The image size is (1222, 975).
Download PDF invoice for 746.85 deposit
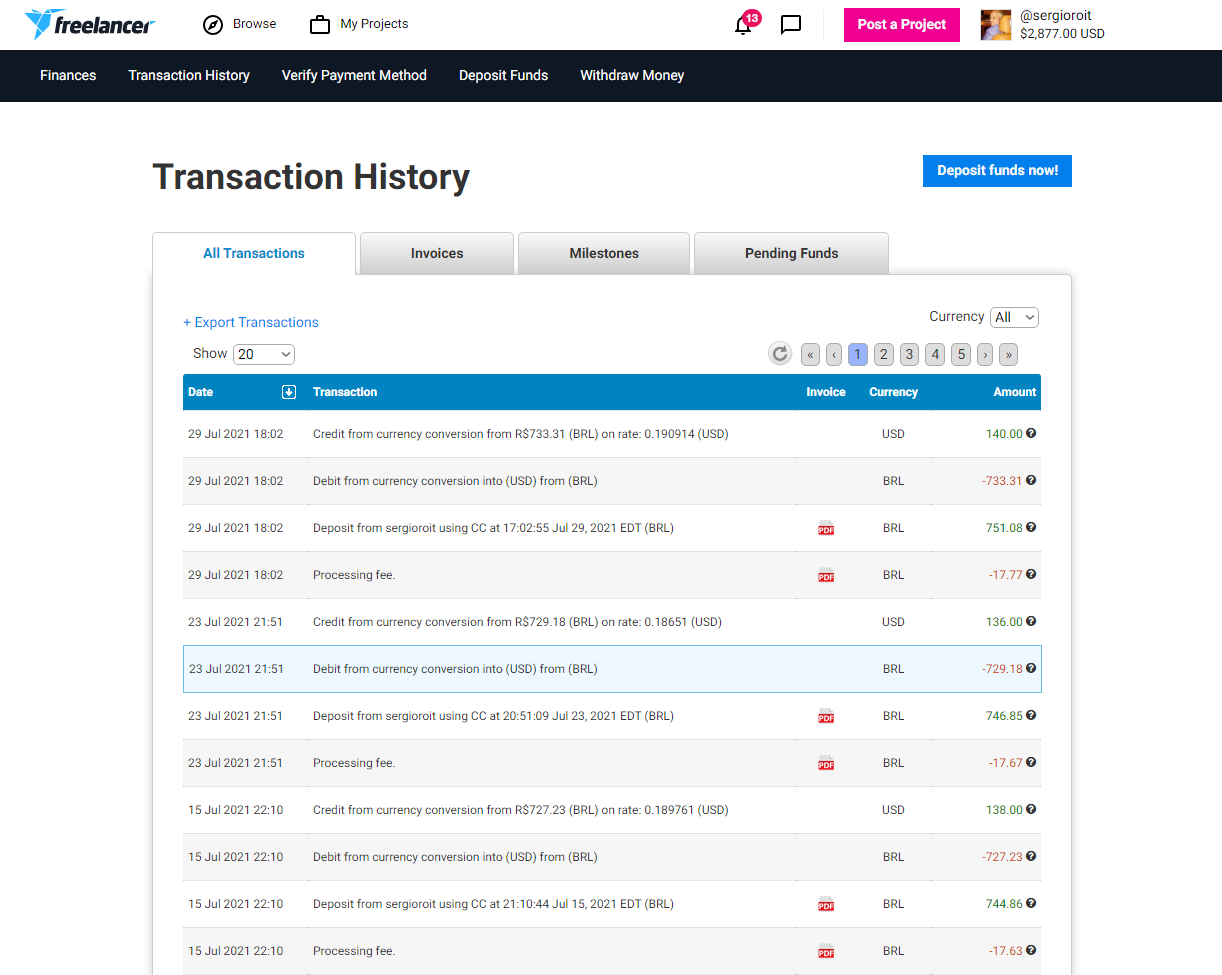coord(826,716)
